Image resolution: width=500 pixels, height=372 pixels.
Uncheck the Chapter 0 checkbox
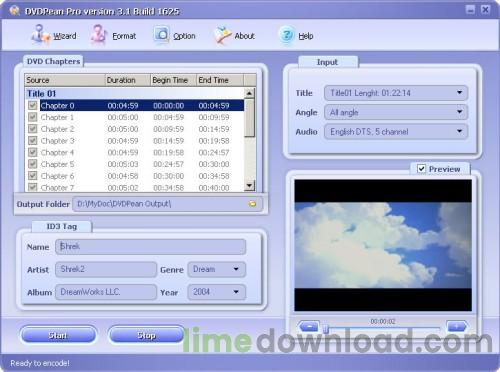pos(32,106)
